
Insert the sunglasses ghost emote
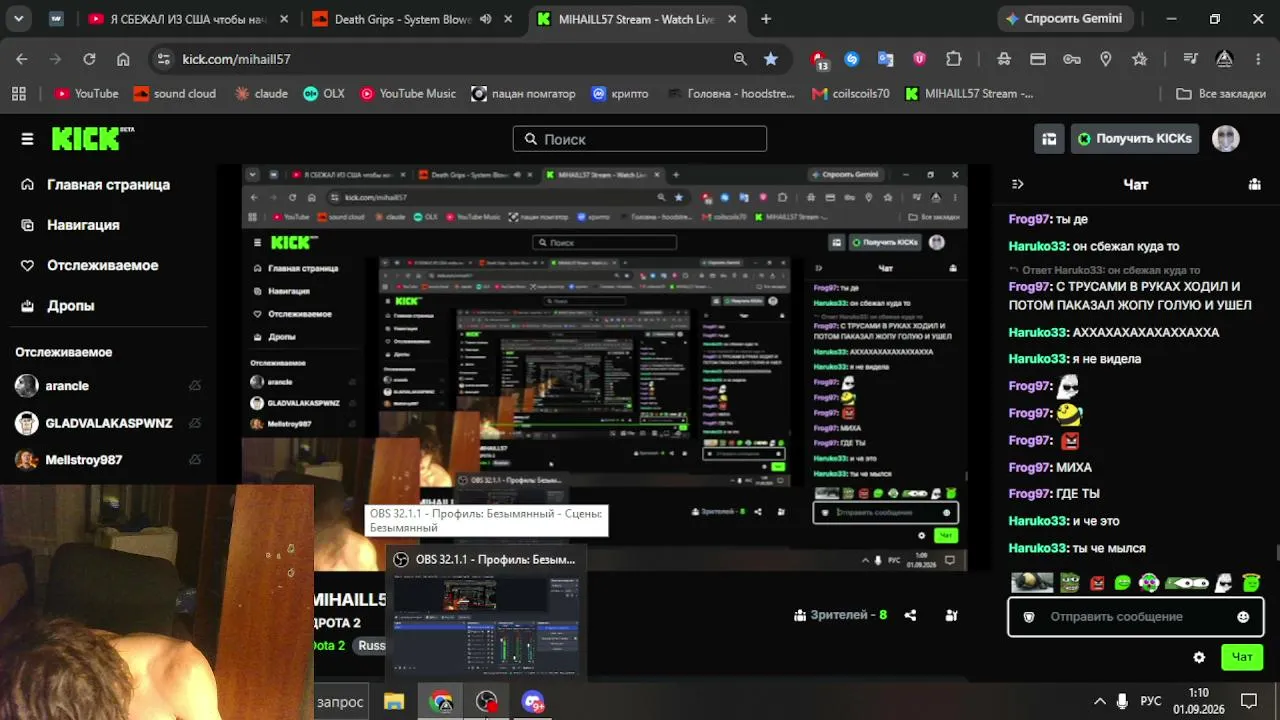tap(1224, 582)
